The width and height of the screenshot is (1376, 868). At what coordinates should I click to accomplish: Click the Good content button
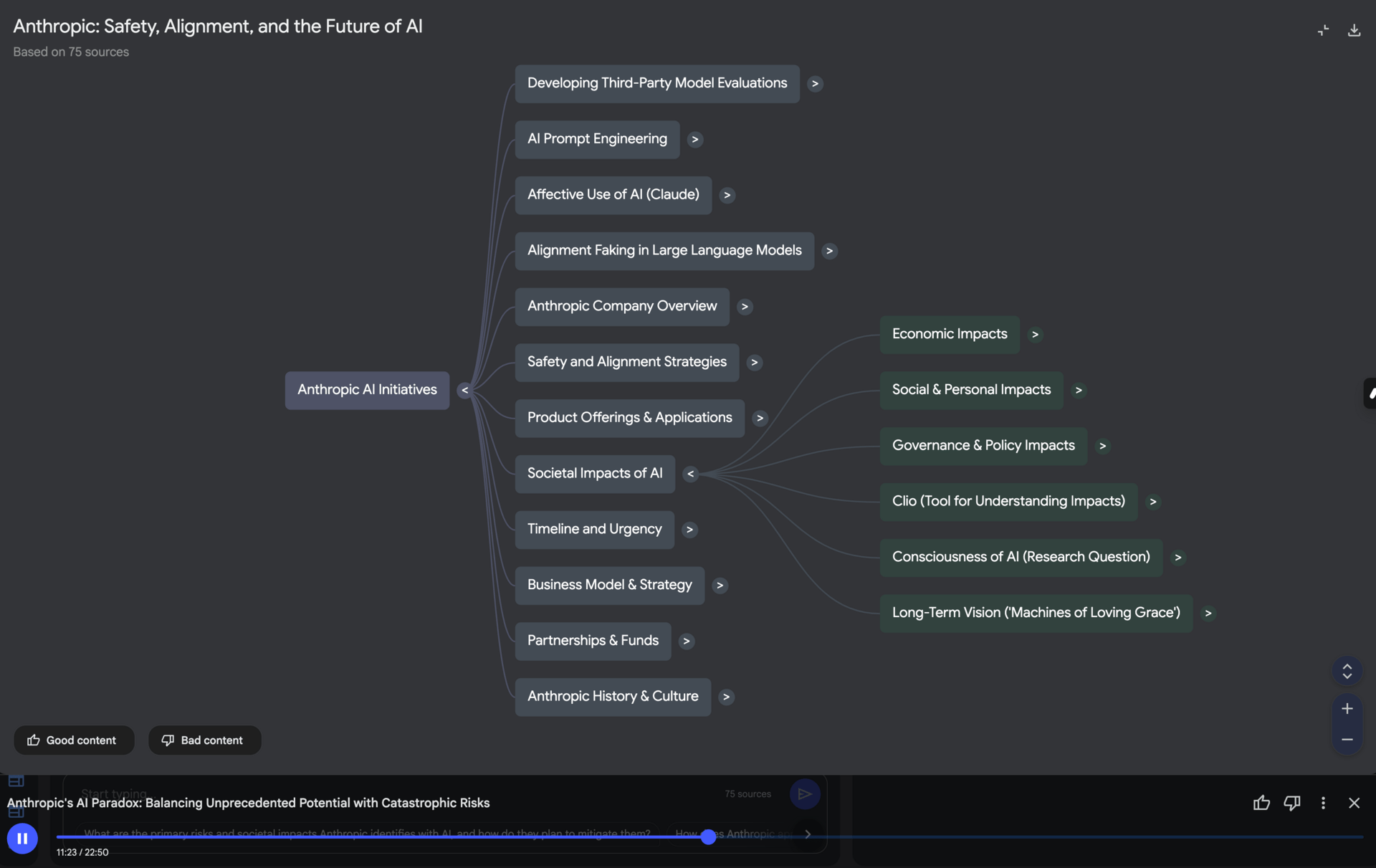[x=73, y=740]
